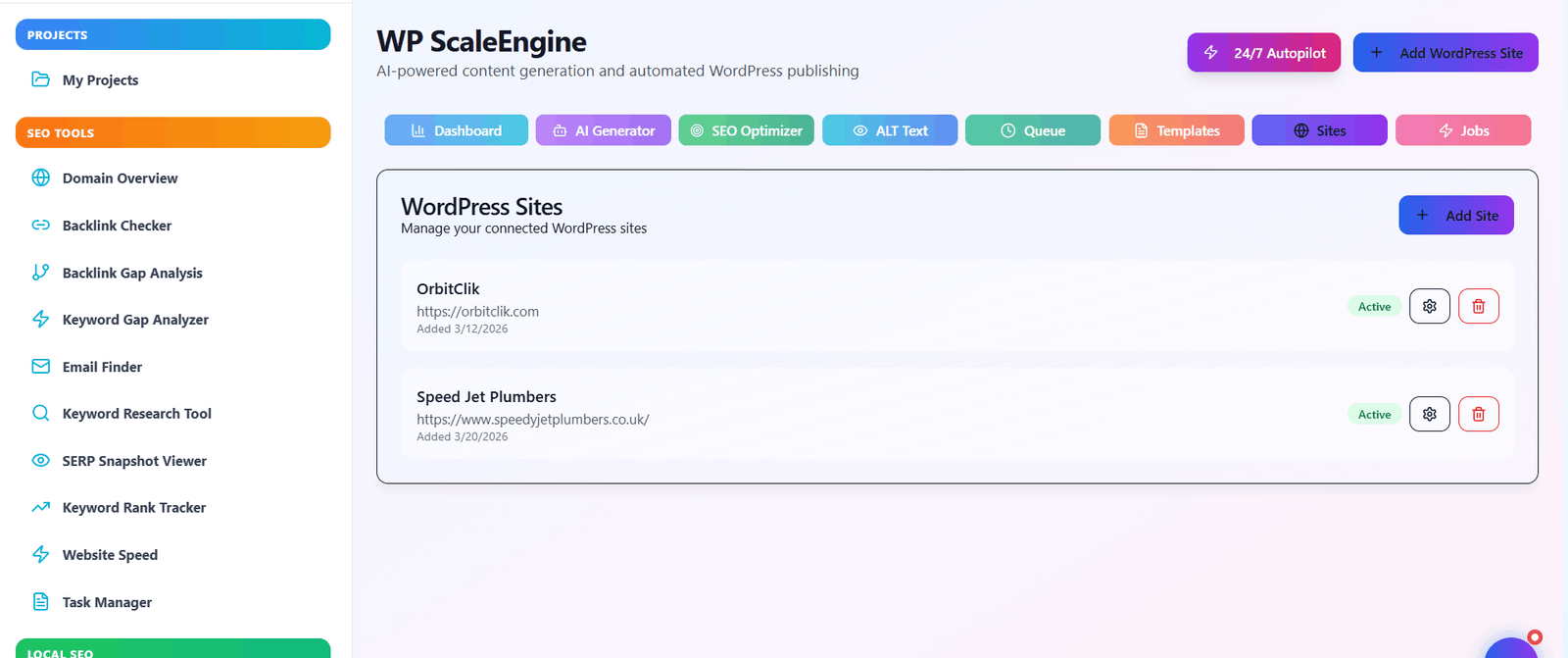
Task: Click the SERP Snapshot Viewer eye icon
Action: pyautogui.click(x=40, y=461)
